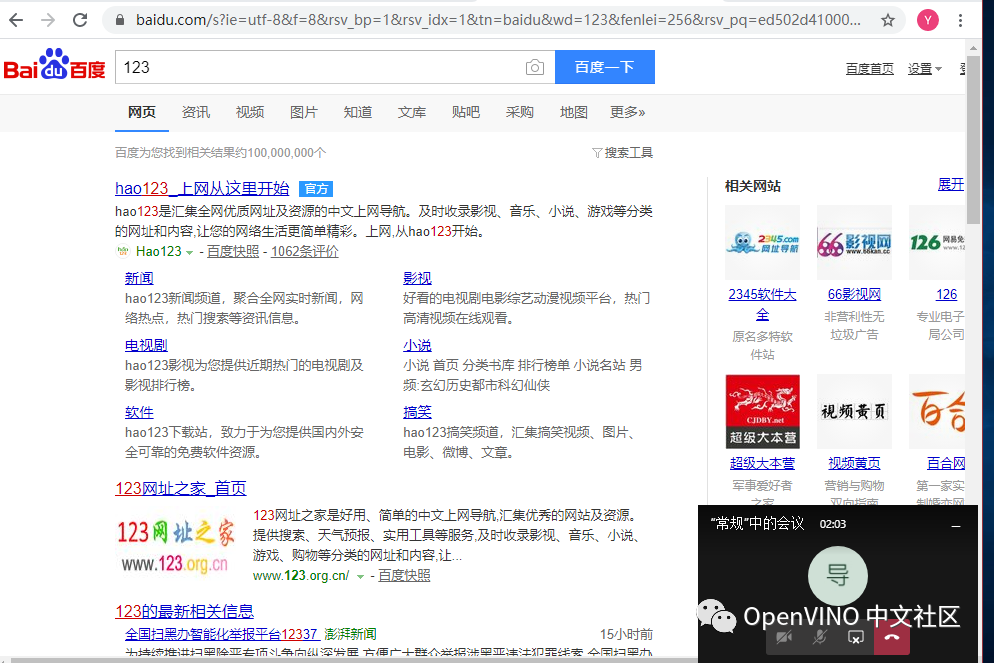Image resolution: width=994 pixels, height=663 pixels.
Task: Expand the arrow next to www.123.org.cn/
Action: [x=360, y=576]
